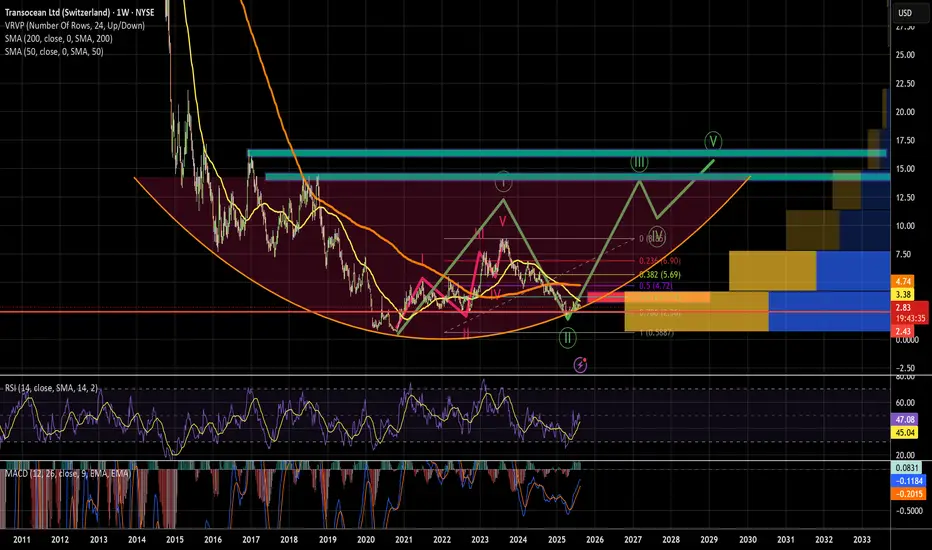Click the green down-arrow marker
This screenshot has width=932, height=550.
coord(568,316)
